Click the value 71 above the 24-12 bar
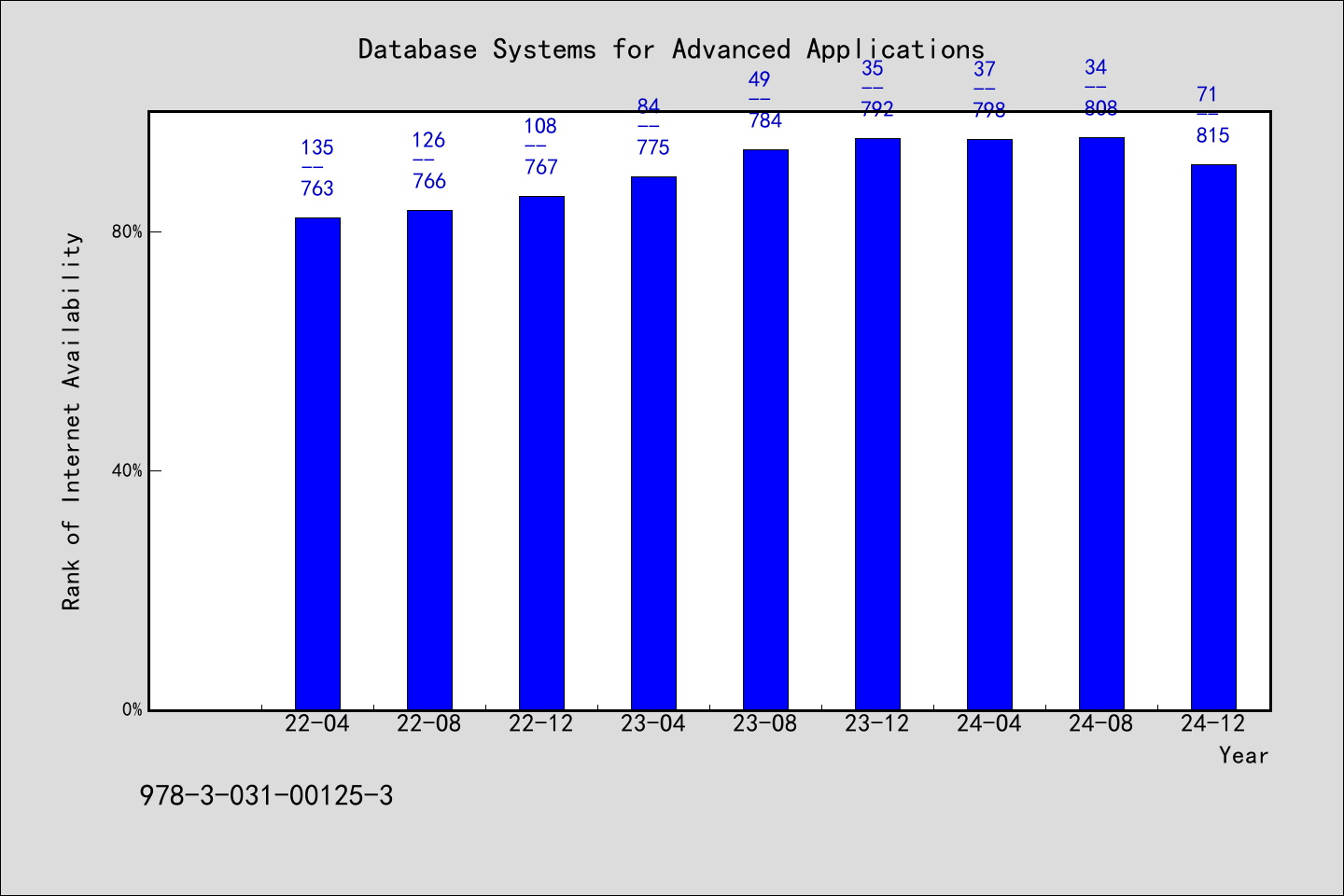Viewport: 1344px width, 896px height. (x=1207, y=94)
